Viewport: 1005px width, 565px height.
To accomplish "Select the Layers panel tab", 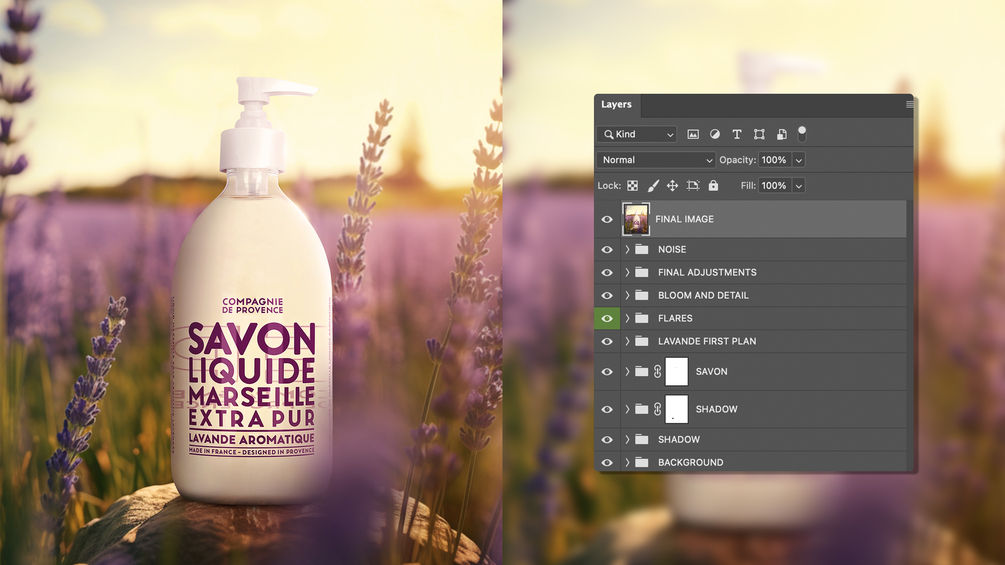I will pyautogui.click(x=617, y=104).
